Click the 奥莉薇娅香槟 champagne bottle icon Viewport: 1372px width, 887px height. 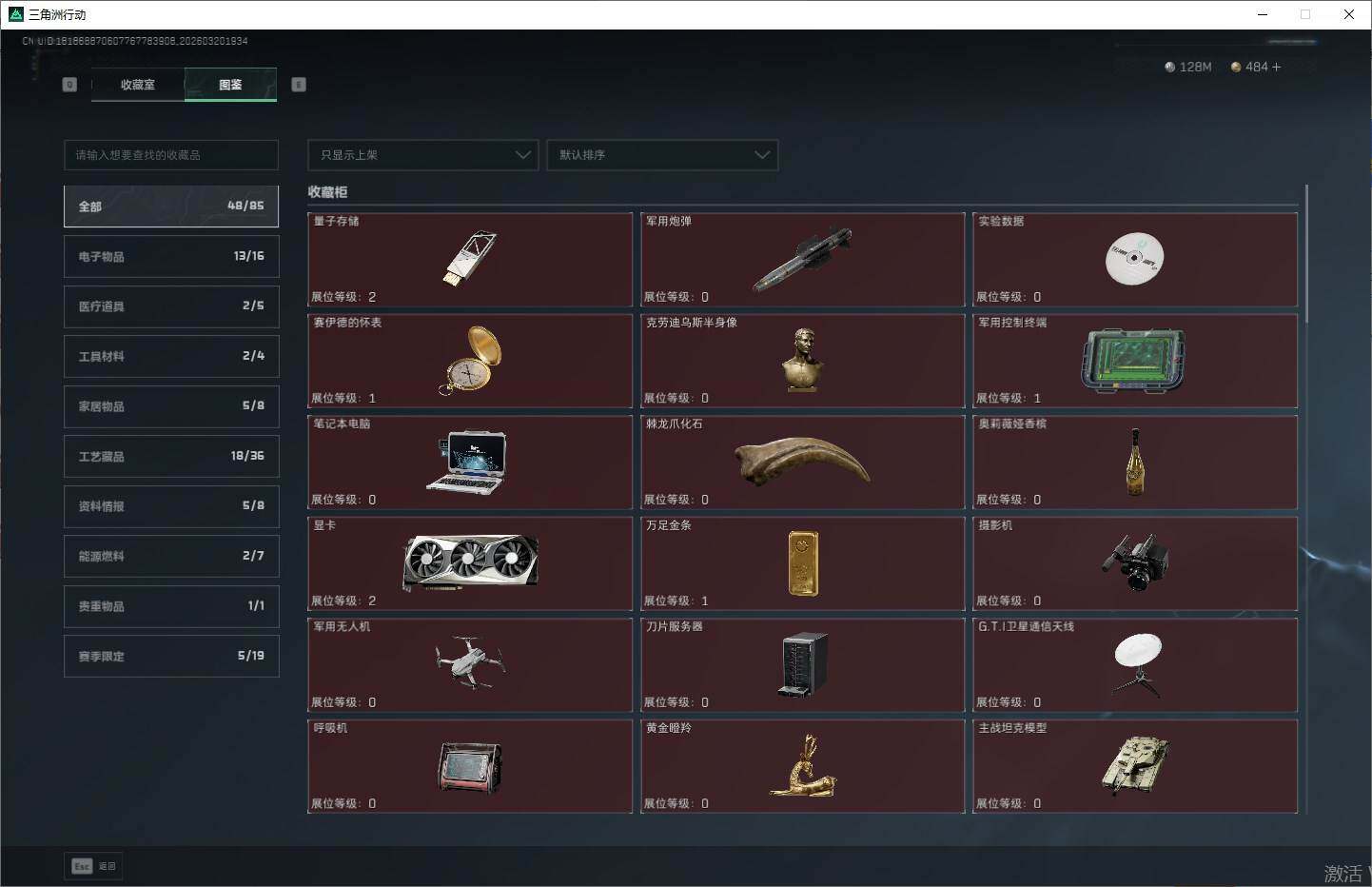point(1134,462)
